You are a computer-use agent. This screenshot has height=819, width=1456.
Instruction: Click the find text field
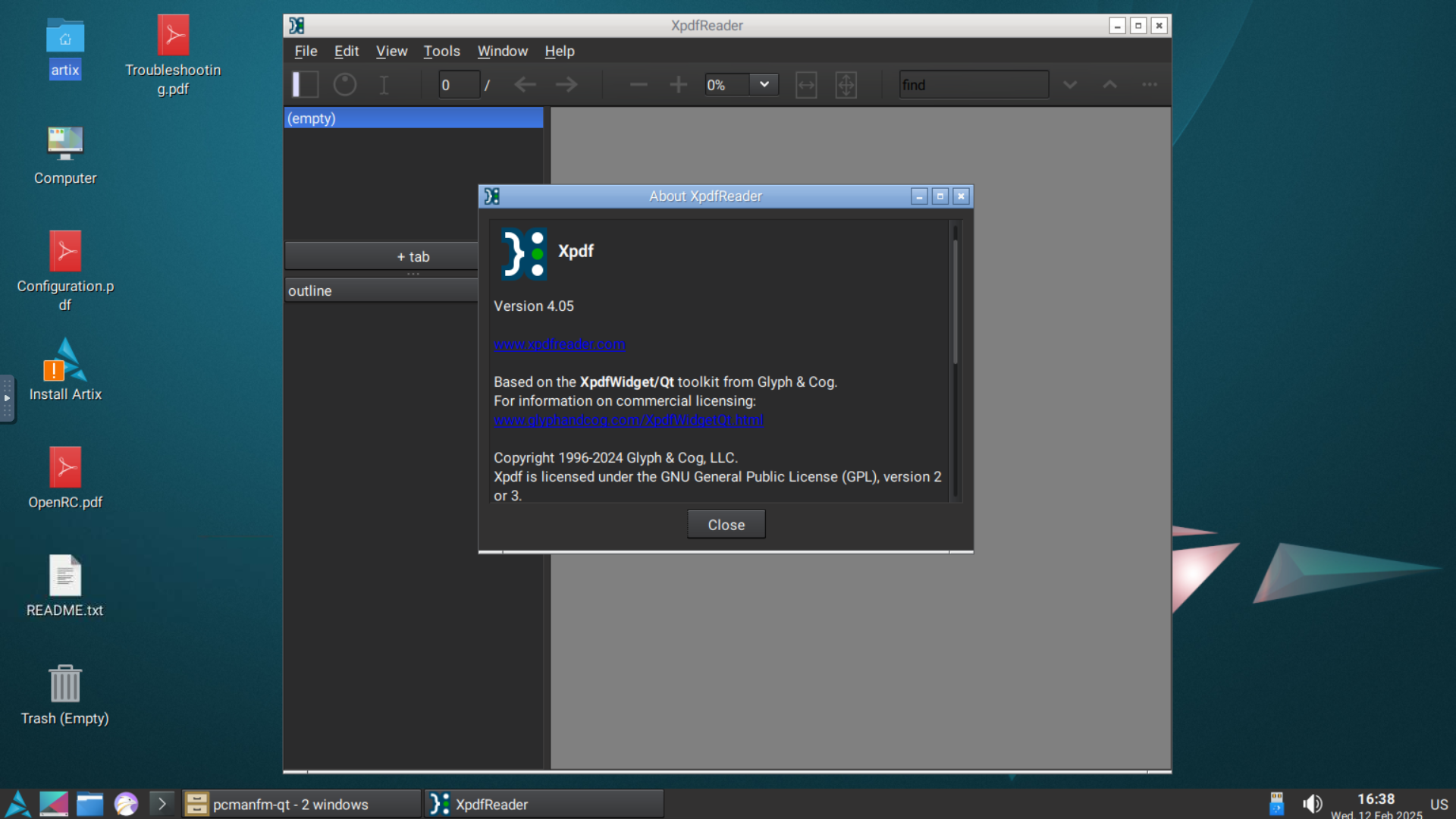click(974, 84)
